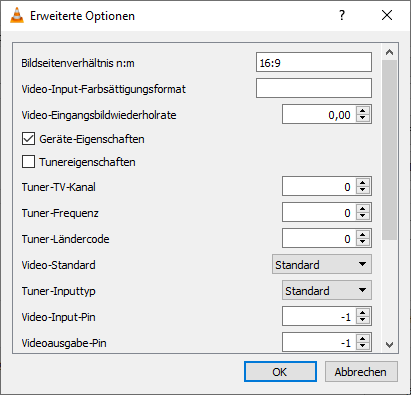This screenshot has width=411, height=395.
Task: Focus the Video-Input-Farbsättigungsformat text field
Action: click(x=314, y=88)
